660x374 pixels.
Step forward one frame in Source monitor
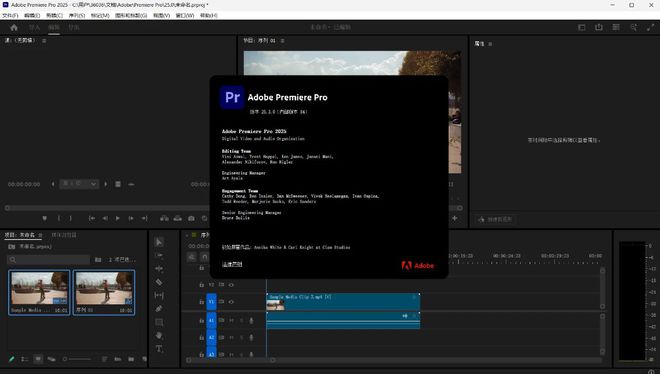pos(131,218)
